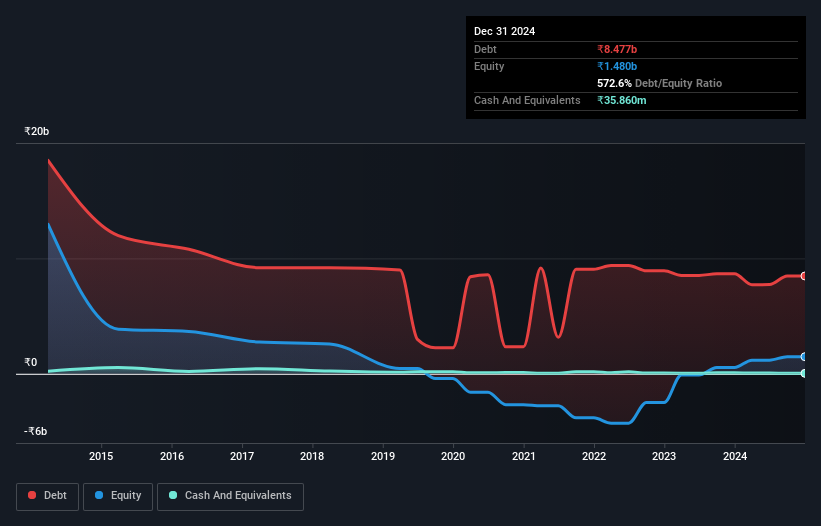This screenshot has width=821, height=526.
Task: Click the ₹35.860m cash value
Action: (x=622, y=100)
